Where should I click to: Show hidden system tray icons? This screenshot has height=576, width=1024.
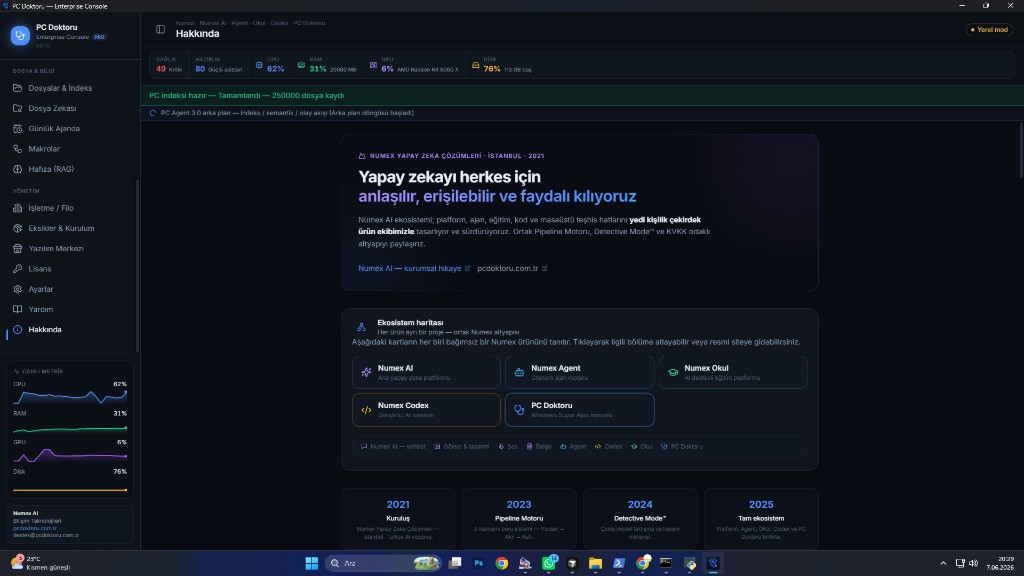pyautogui.click(x=943, y=563)
